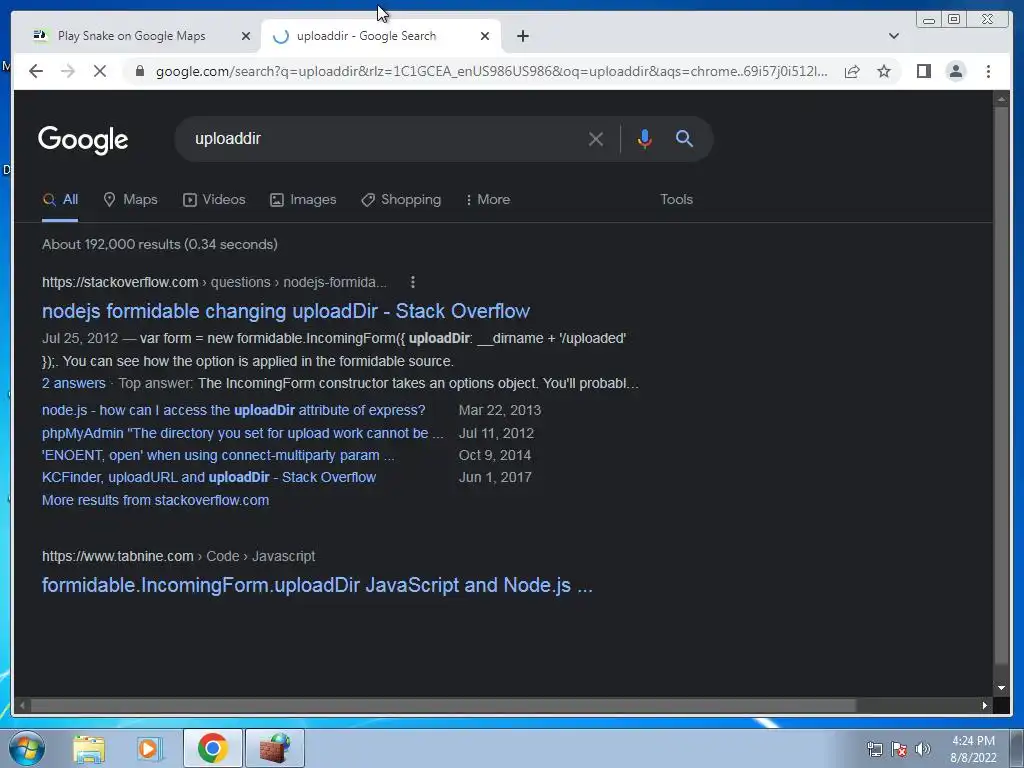The width and height of the screenshot is (1024, 768).
Task: Select the All results tab
Action: pos(60,200)
